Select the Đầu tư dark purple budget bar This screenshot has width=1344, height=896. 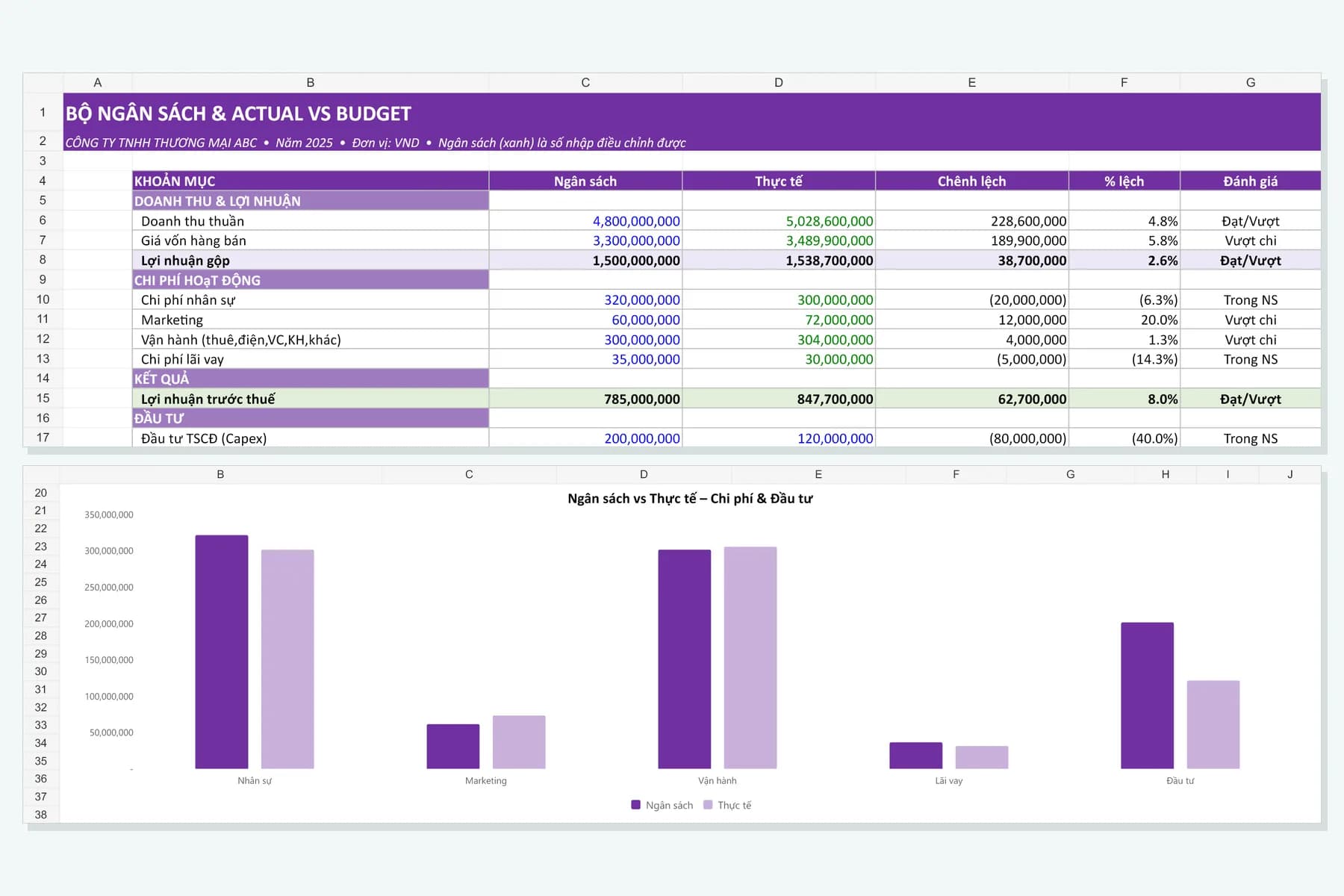pyautogui.click(x=1148, y=696)
